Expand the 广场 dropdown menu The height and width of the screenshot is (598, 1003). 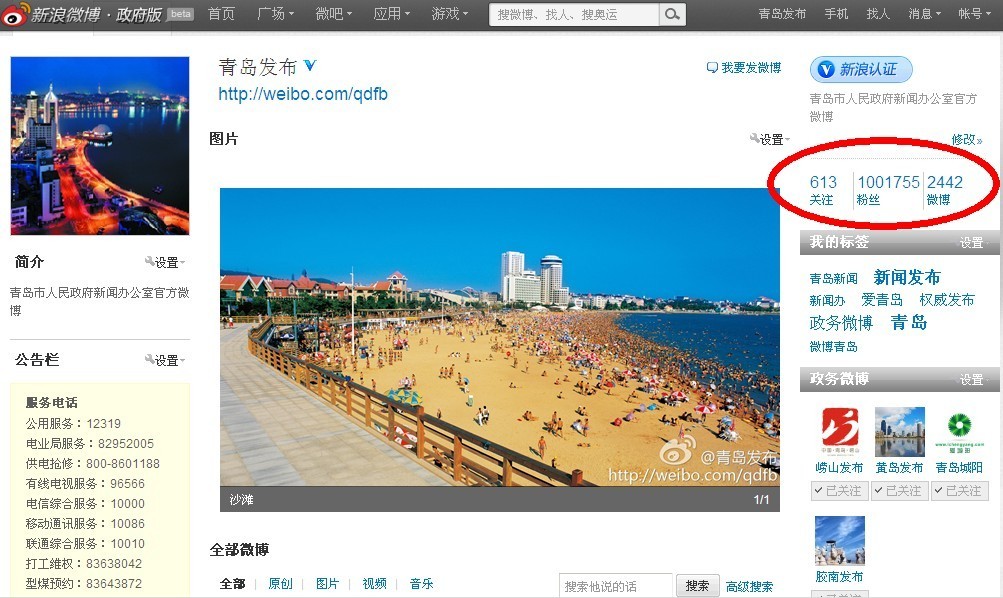coord(275,13)
